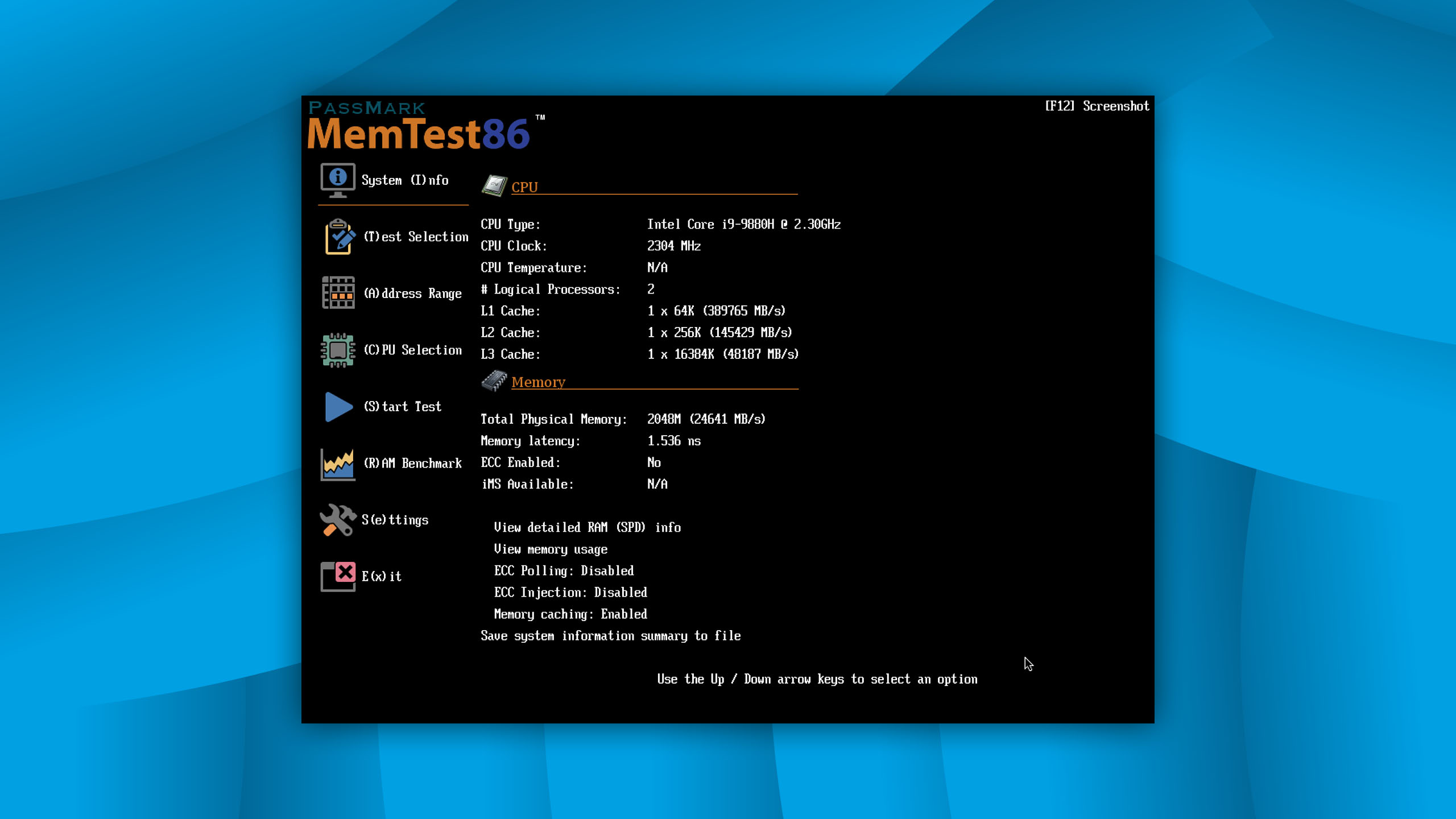This screenshot has width=1456, height=819.
Task: Click the iMS Available N/A value
Action: click(x=657, y=484)
